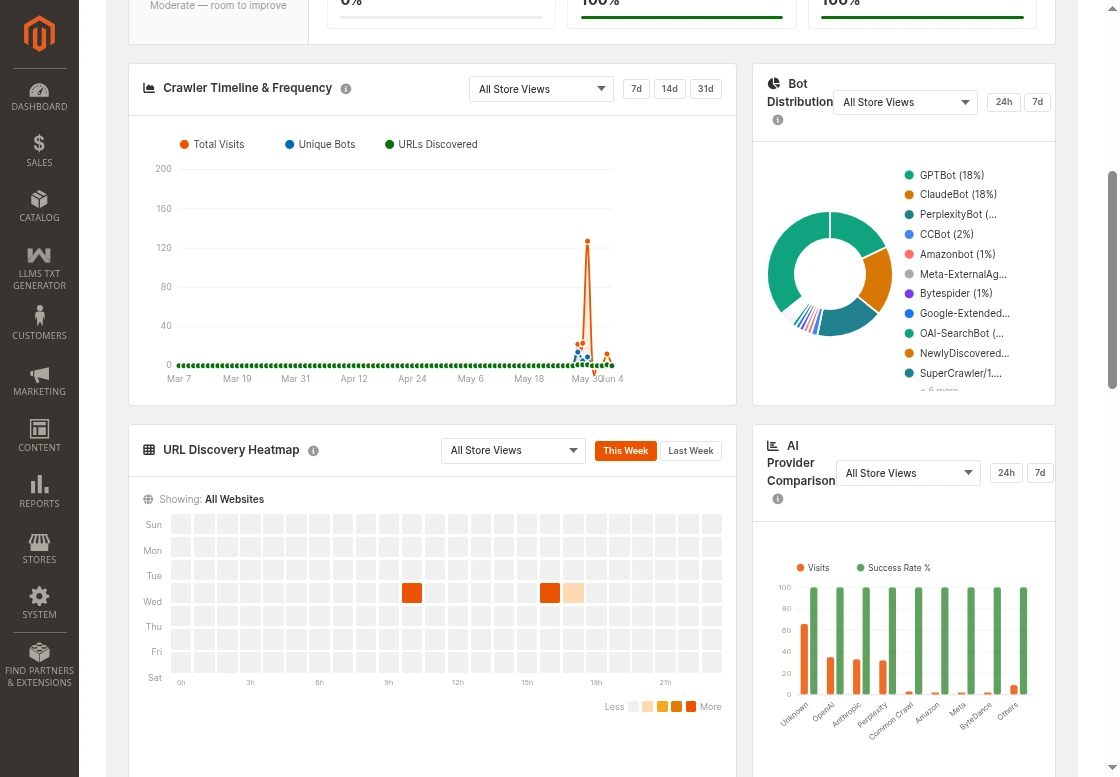Toggle URLs Discovered series in legend

[431, 144]
